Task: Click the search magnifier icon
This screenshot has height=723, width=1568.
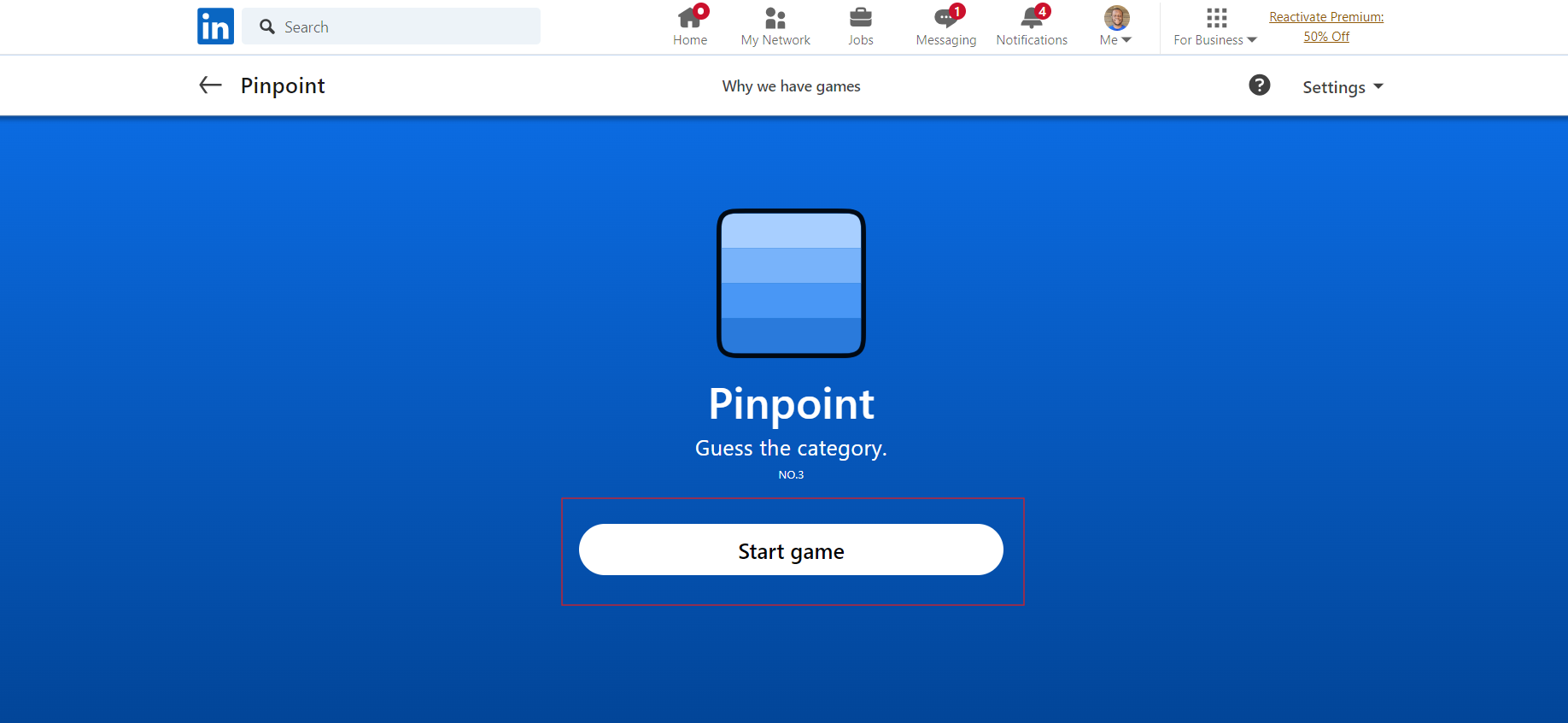Action: (x=267, y=26)
